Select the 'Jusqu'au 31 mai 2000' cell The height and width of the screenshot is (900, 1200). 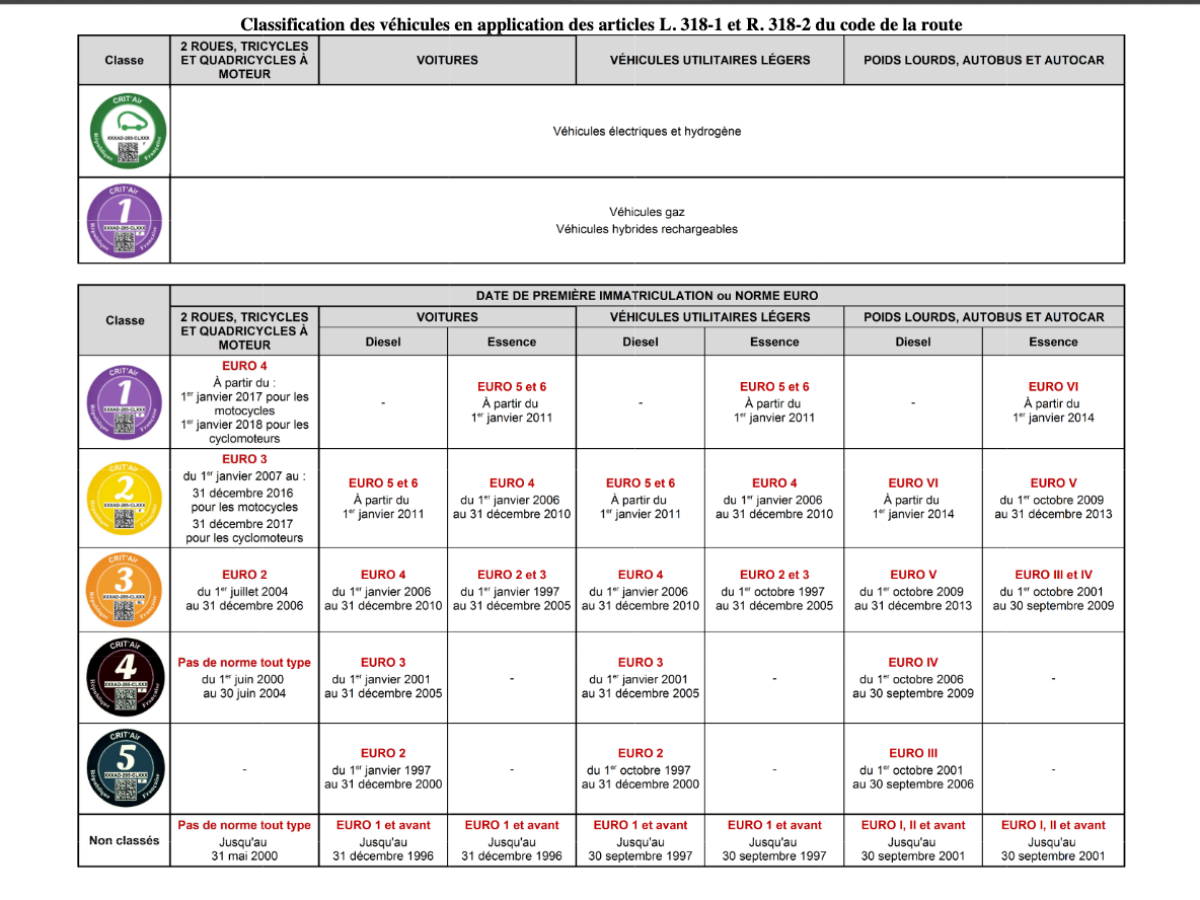click(x=244, y=849)
